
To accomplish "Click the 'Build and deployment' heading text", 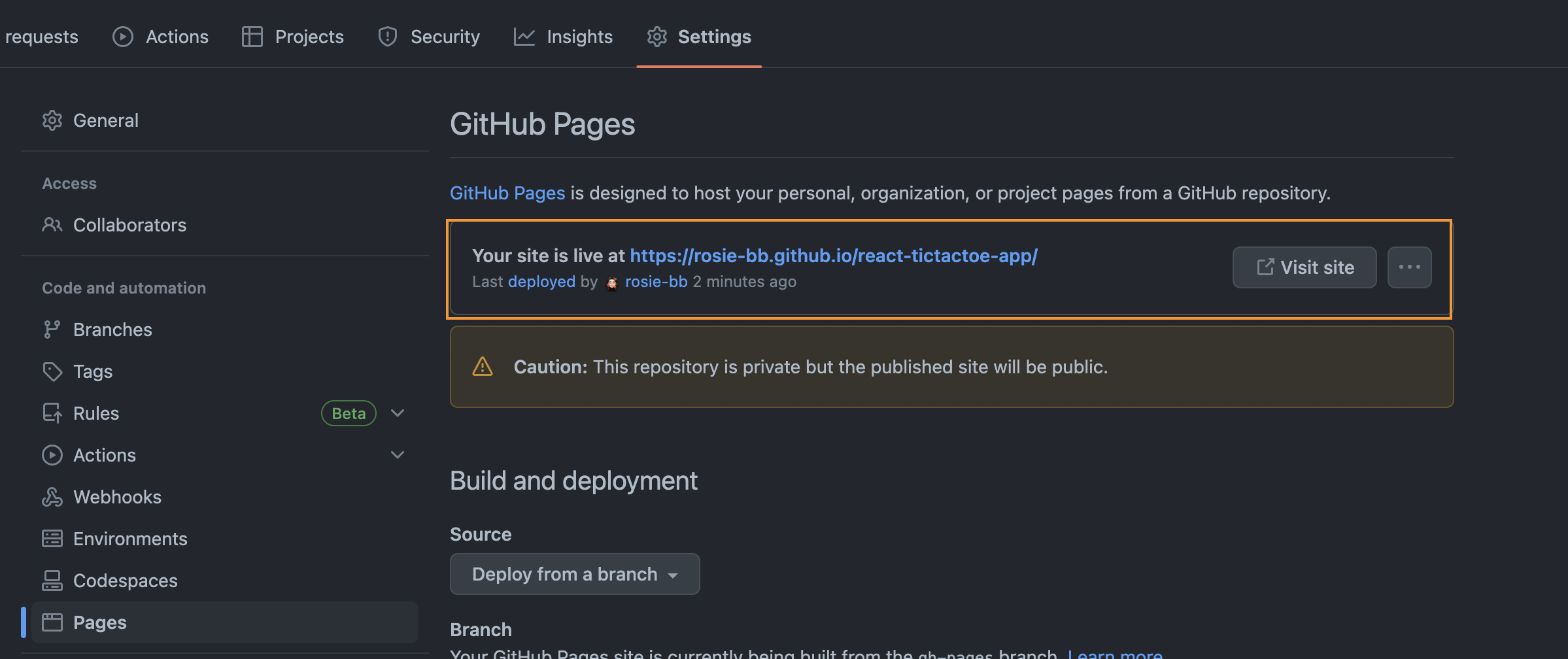I will 573,481.
